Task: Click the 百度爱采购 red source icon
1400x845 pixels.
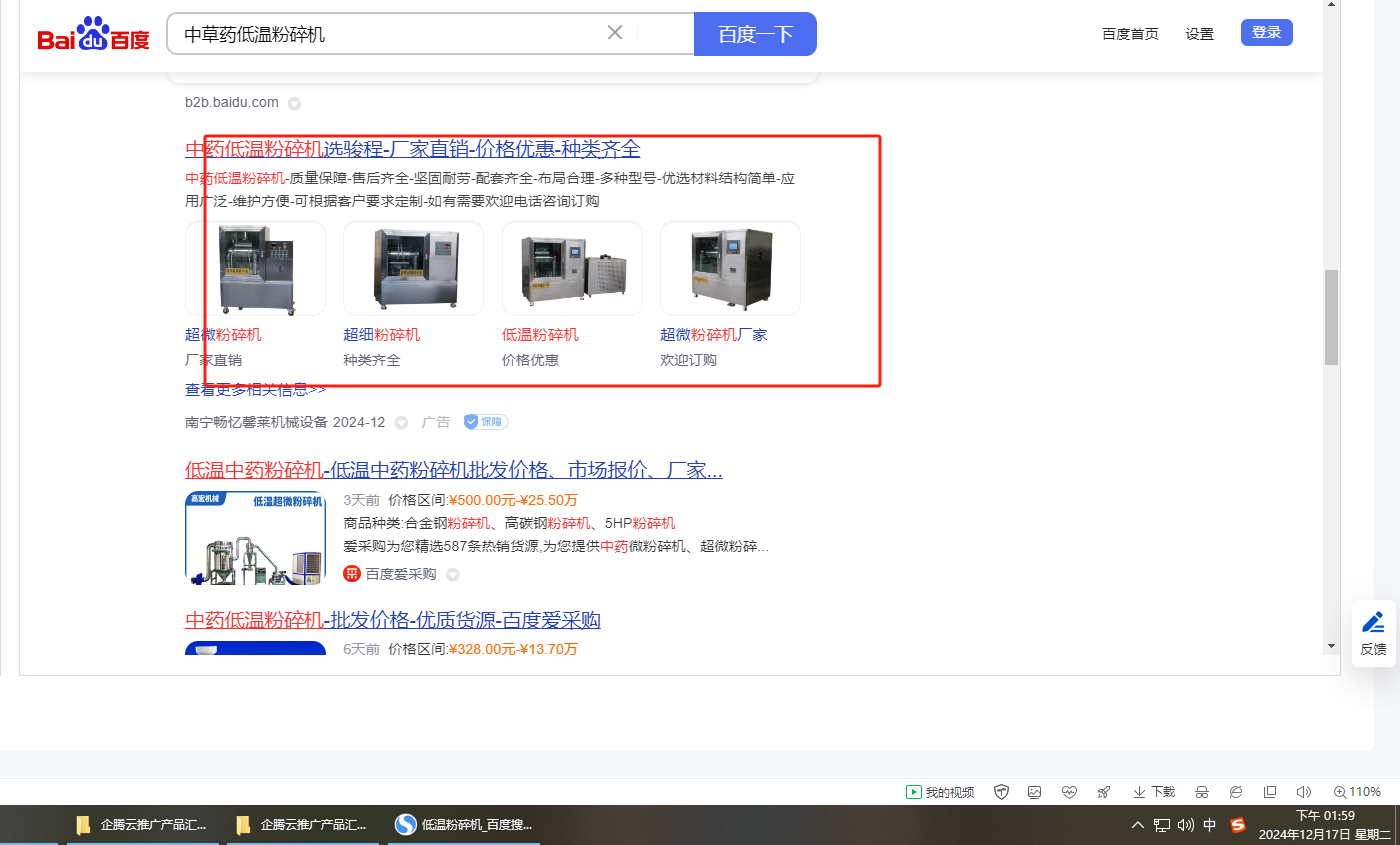Action: [352, 574]
